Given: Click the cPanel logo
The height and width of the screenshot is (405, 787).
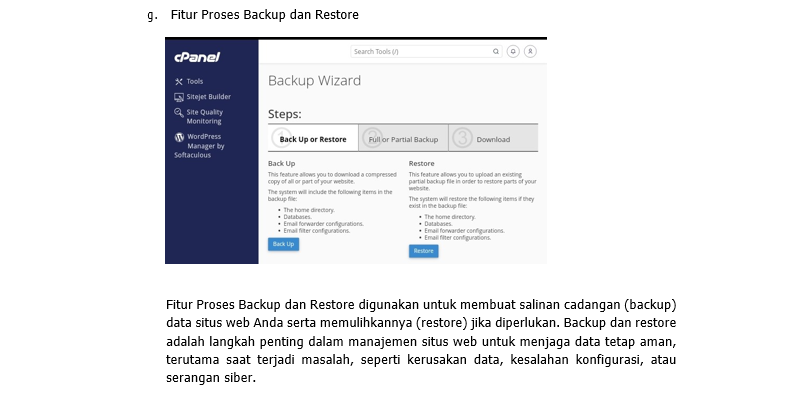Looking at the screenshot, I should tap(197, 57).
